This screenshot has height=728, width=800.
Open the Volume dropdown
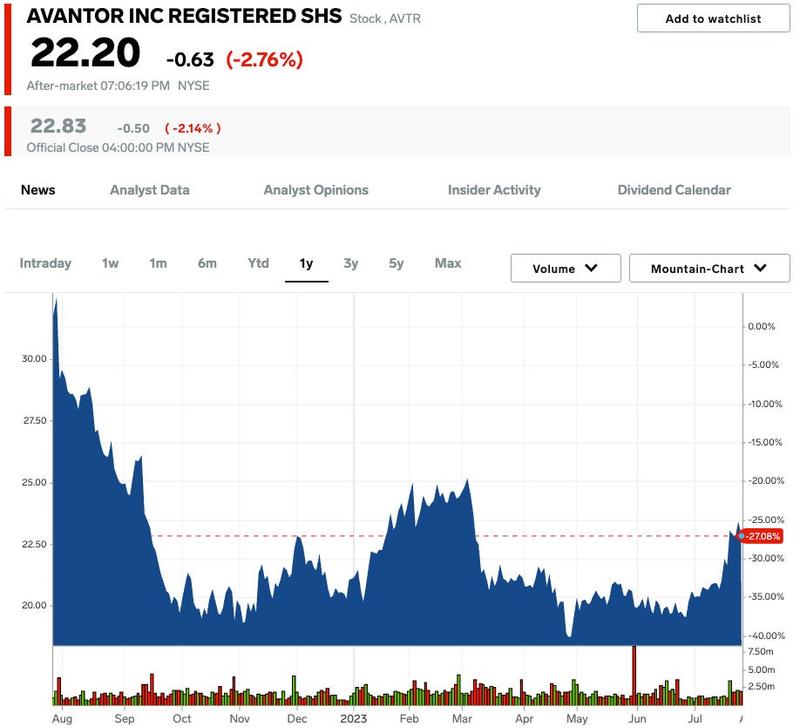point(565,268)
